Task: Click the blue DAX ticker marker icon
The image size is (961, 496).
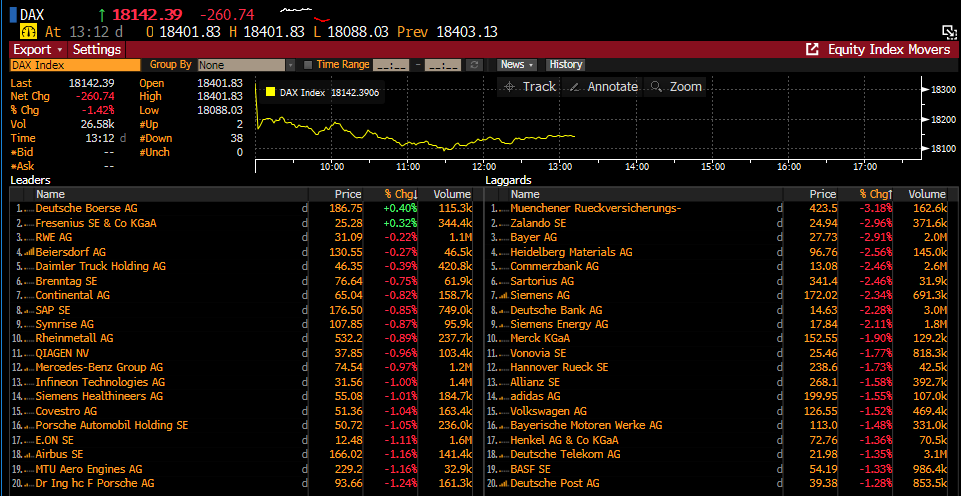Action: 12,14
